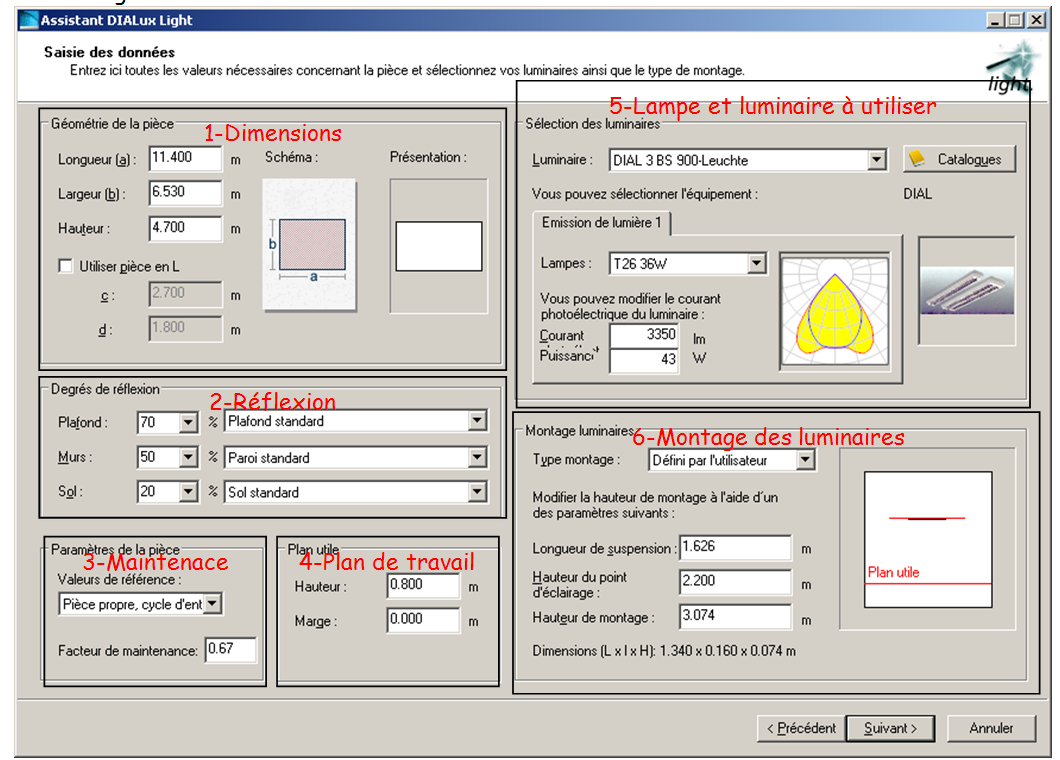Select the Emission de lumière 1 tab
This screenshot has height=760, width=1060.
[602, 222]
